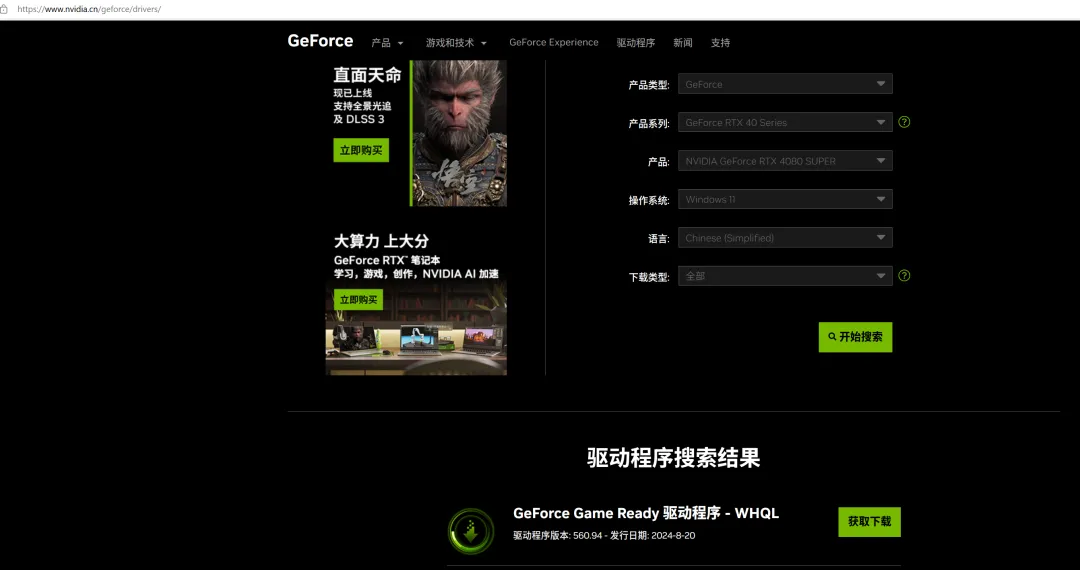
Task: Click 立即购买 on the 大算力 laptop banner
Action: [x=358, y=299]
